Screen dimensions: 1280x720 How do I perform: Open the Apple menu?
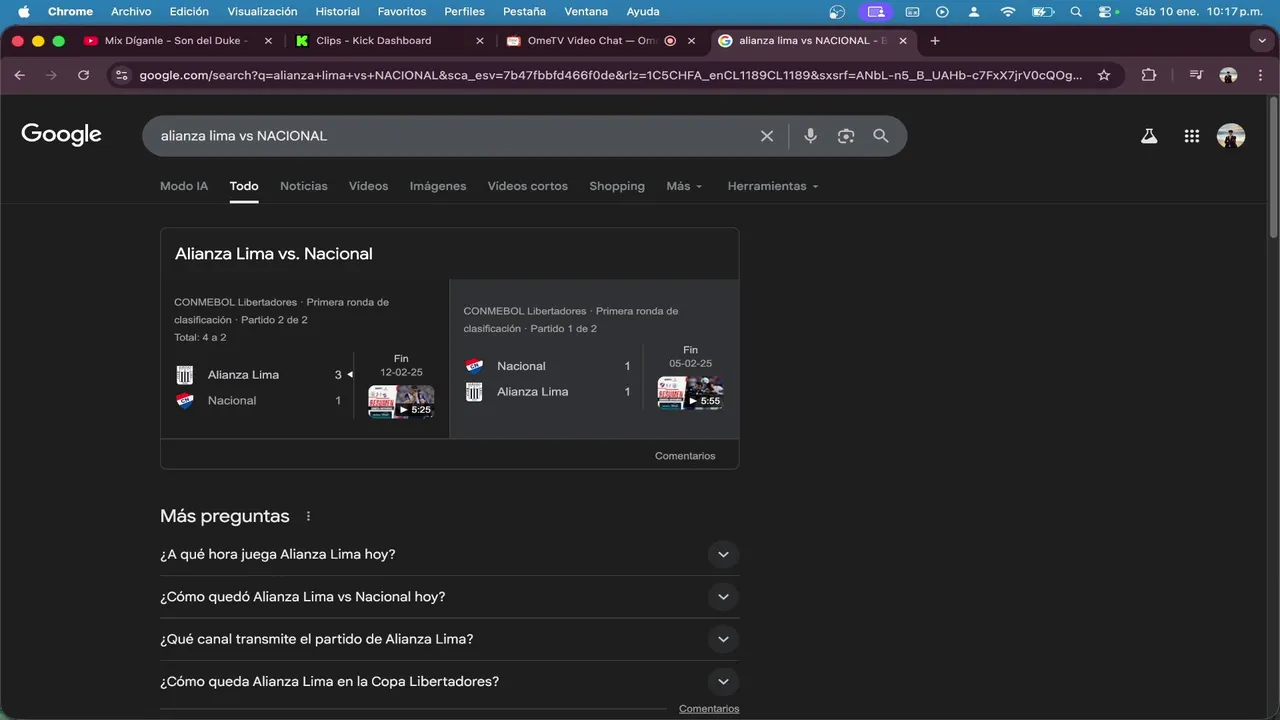click(24, 12)
